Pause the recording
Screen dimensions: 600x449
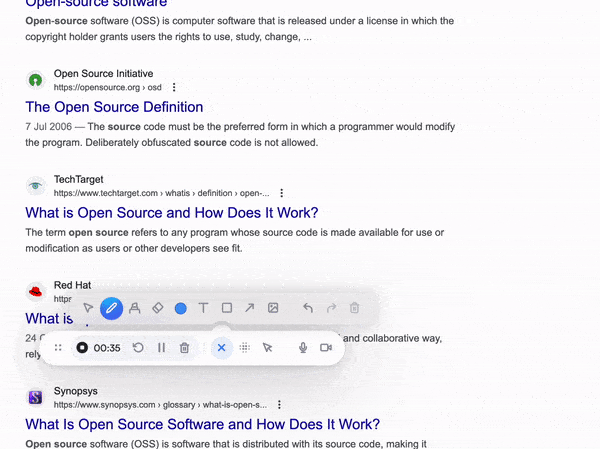pyautogui.click(x=161, y=348)
